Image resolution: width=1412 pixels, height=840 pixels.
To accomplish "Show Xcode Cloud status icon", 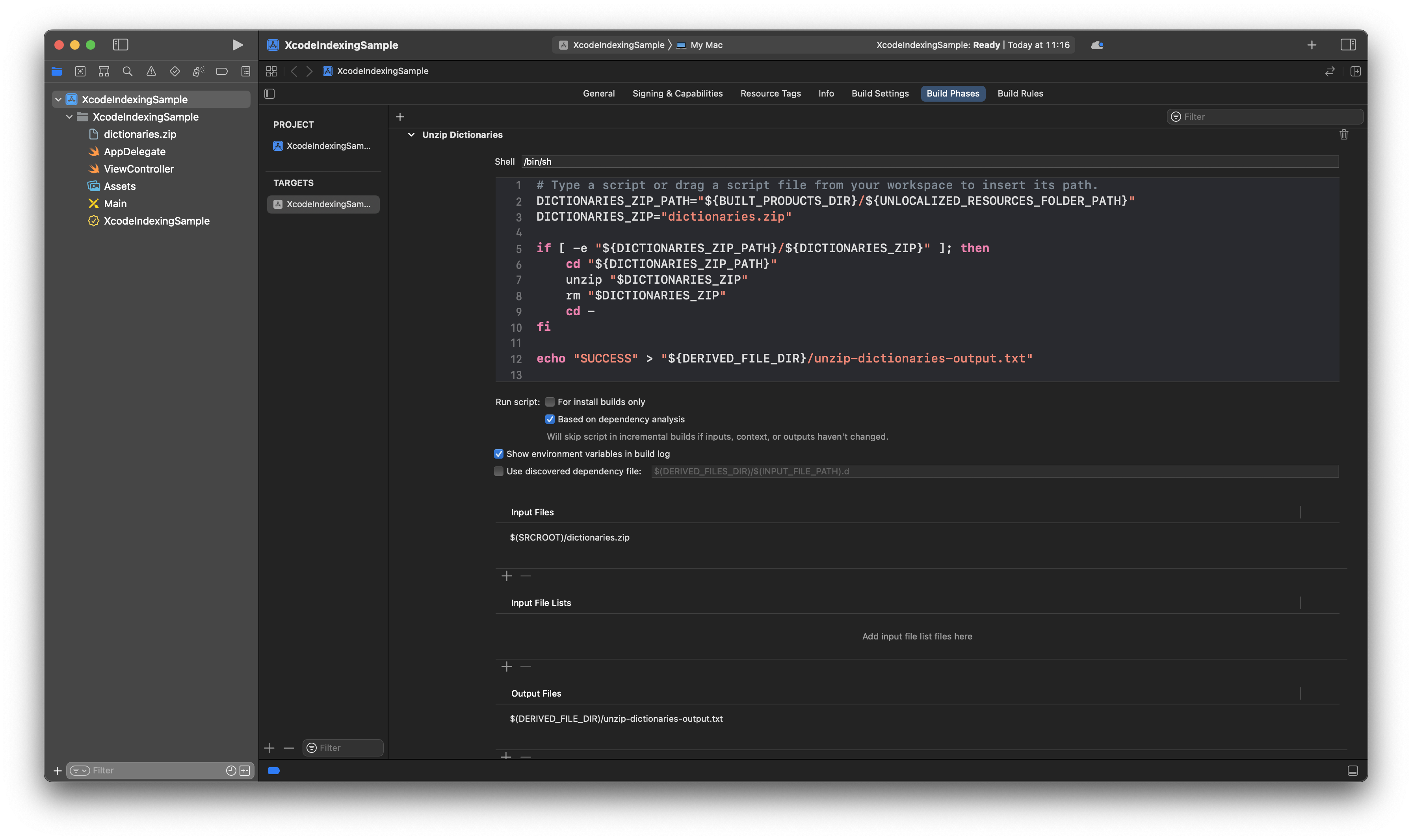I will point(1097,45).
